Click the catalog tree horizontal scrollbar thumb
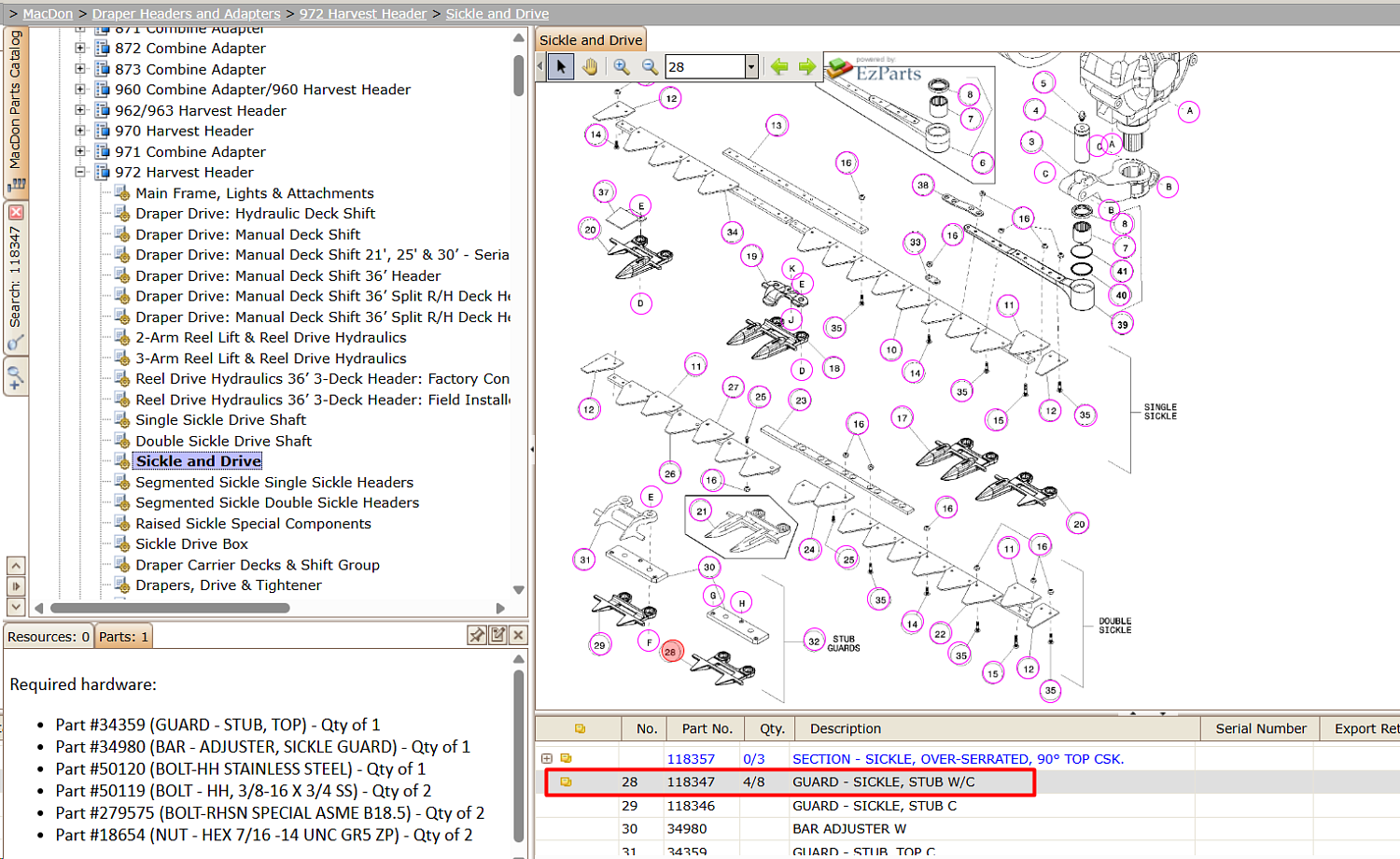 (170, 608)
